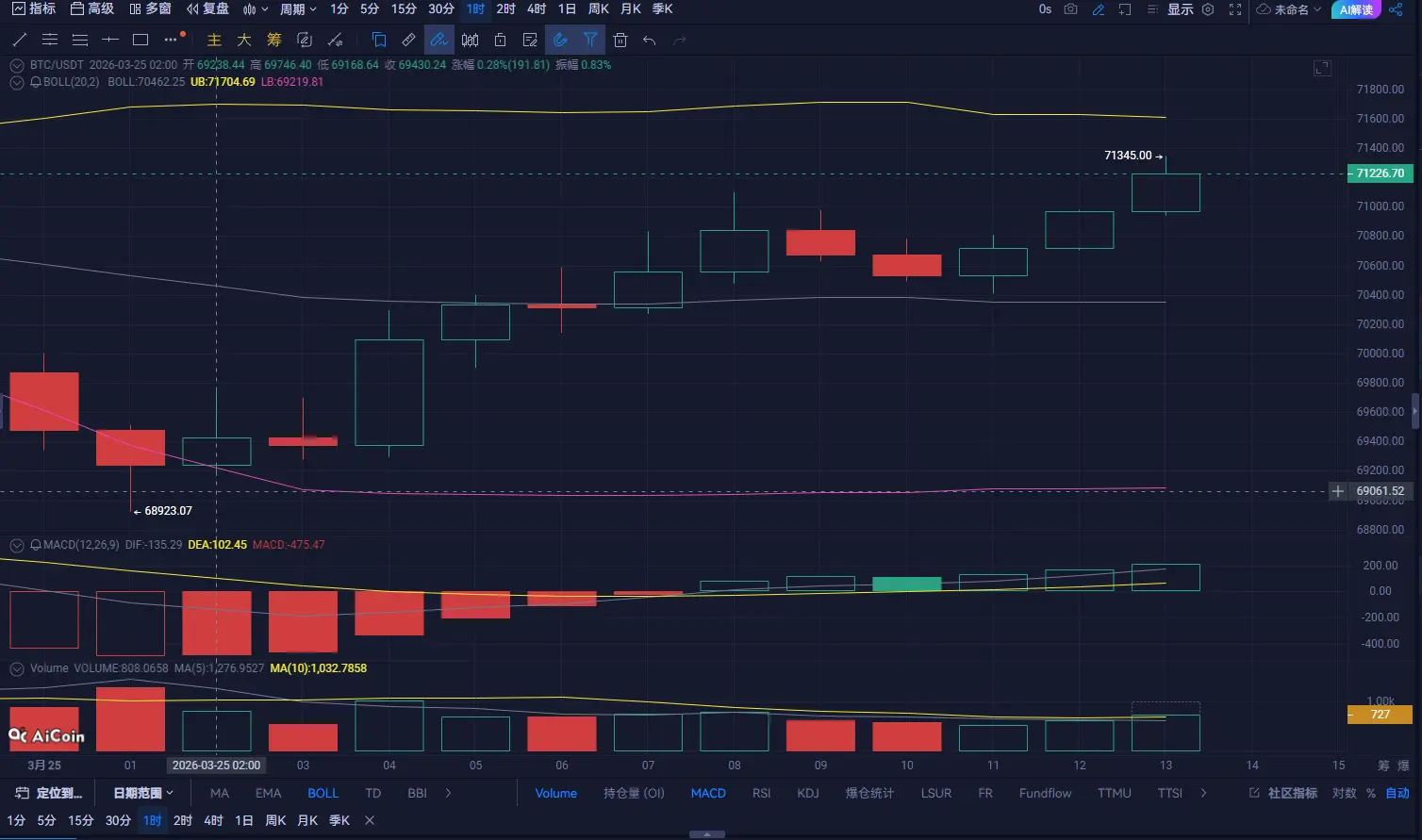
Task: Collapse the Volume indicator row
Action: coord(16,668)
